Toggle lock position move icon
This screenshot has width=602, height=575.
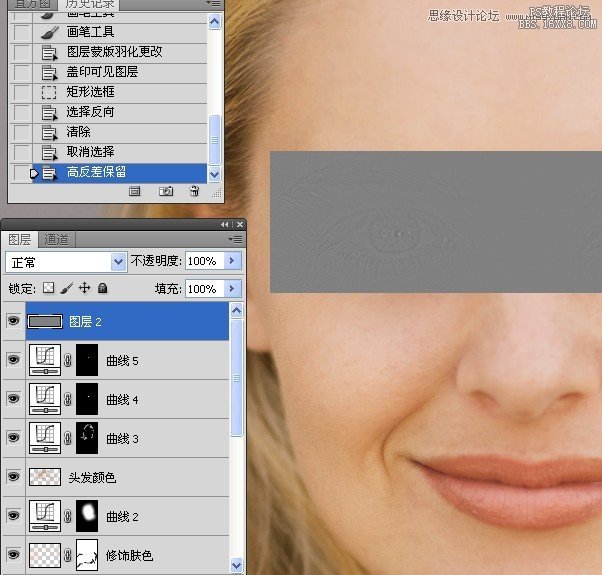click(84, 288)
